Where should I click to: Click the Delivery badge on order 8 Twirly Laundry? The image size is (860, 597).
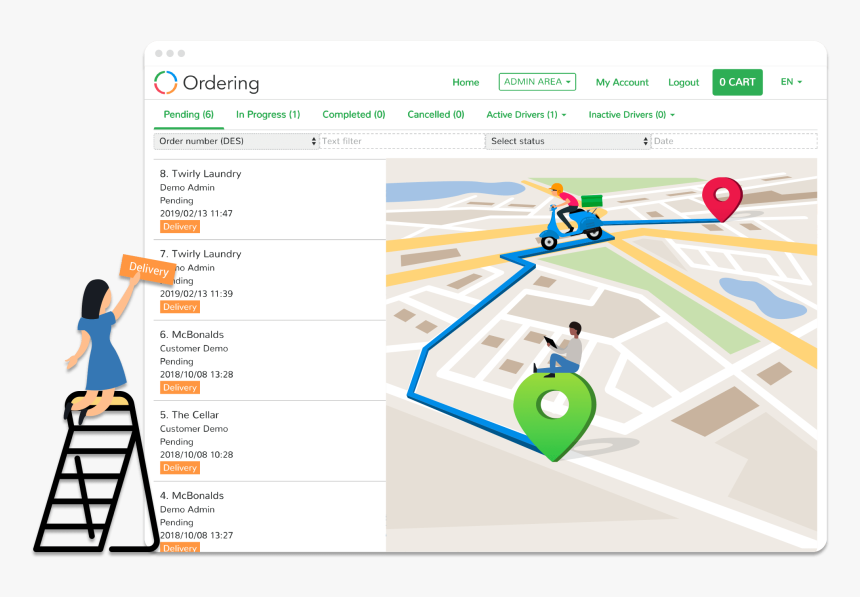point(179,226)
